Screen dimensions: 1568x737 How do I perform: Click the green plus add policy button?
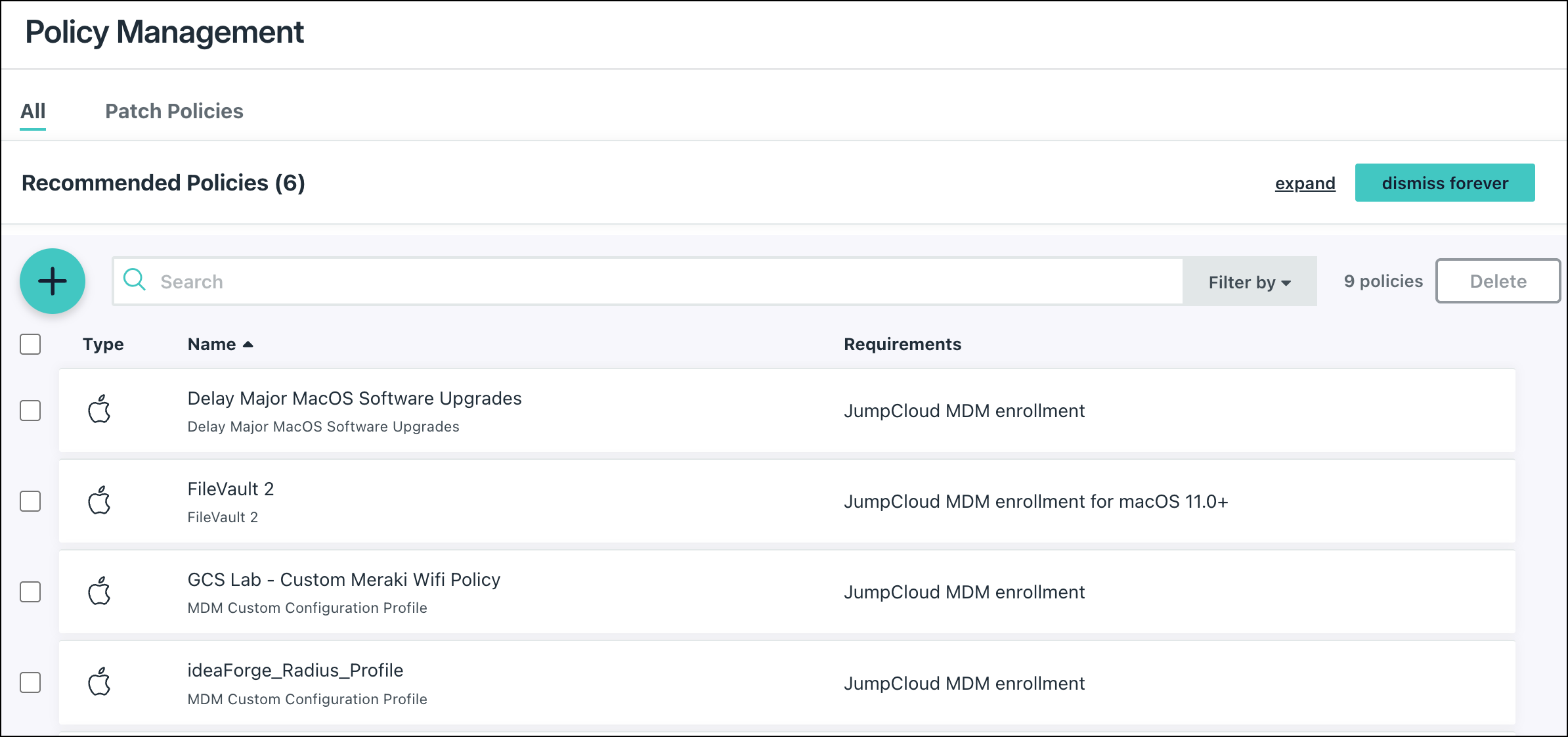click(53, 281)
